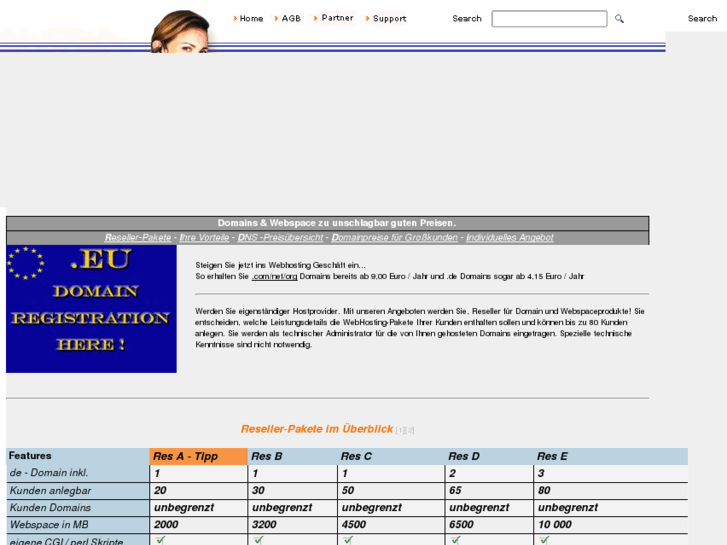Image resolution: width=727 pixels, height=545 pixels.
Task: Open the AGB menu link
Action: point(291,19)
